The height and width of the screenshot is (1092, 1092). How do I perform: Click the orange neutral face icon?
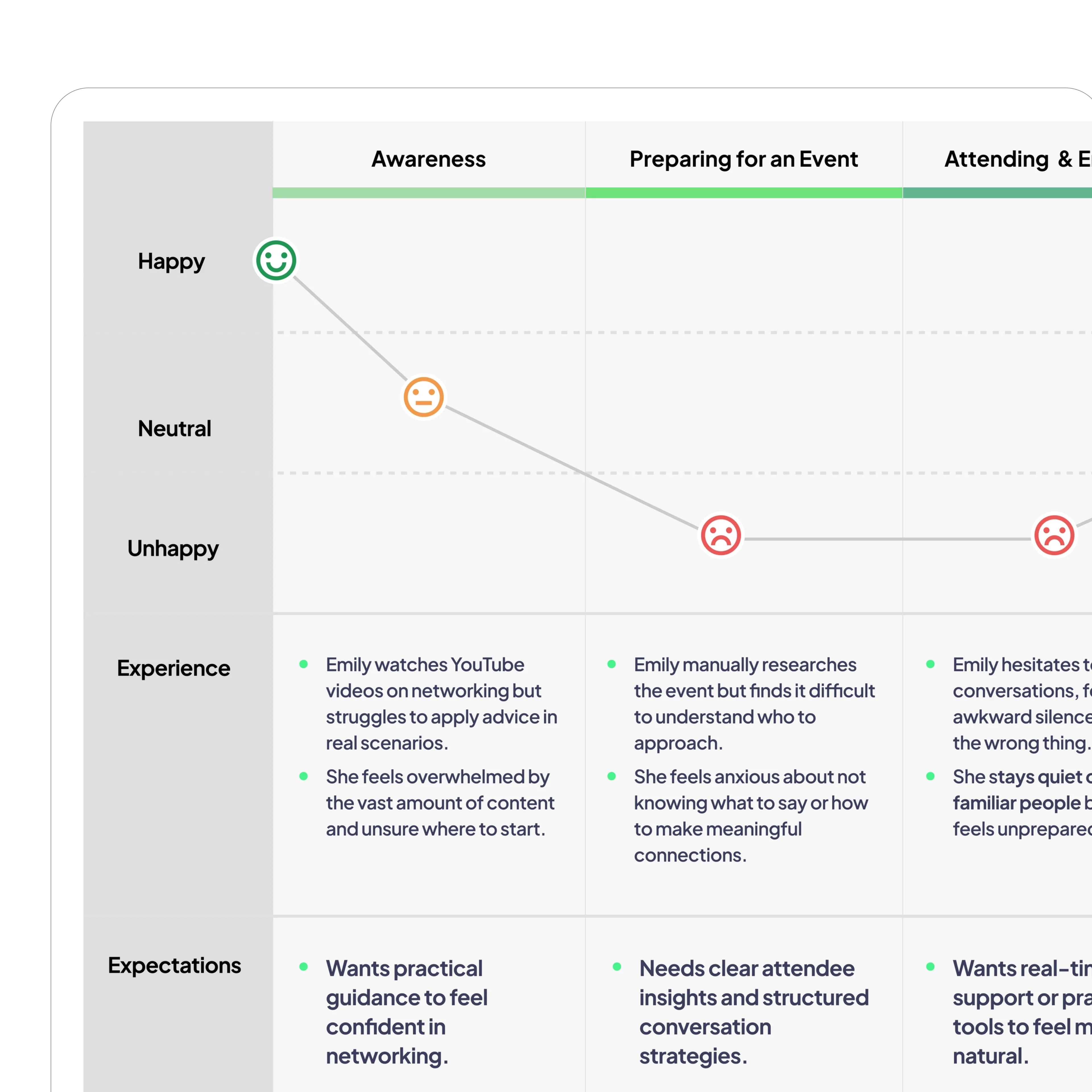click(x=423, y=397)
